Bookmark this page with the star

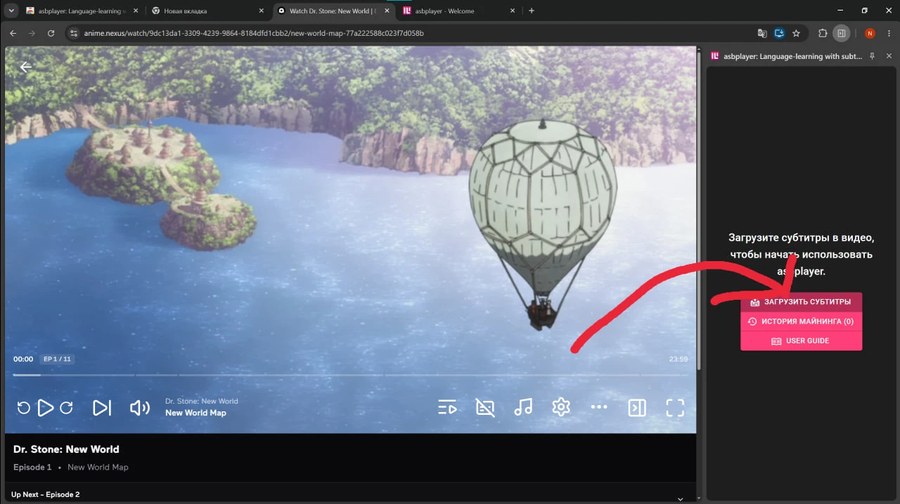click(796, 33)
